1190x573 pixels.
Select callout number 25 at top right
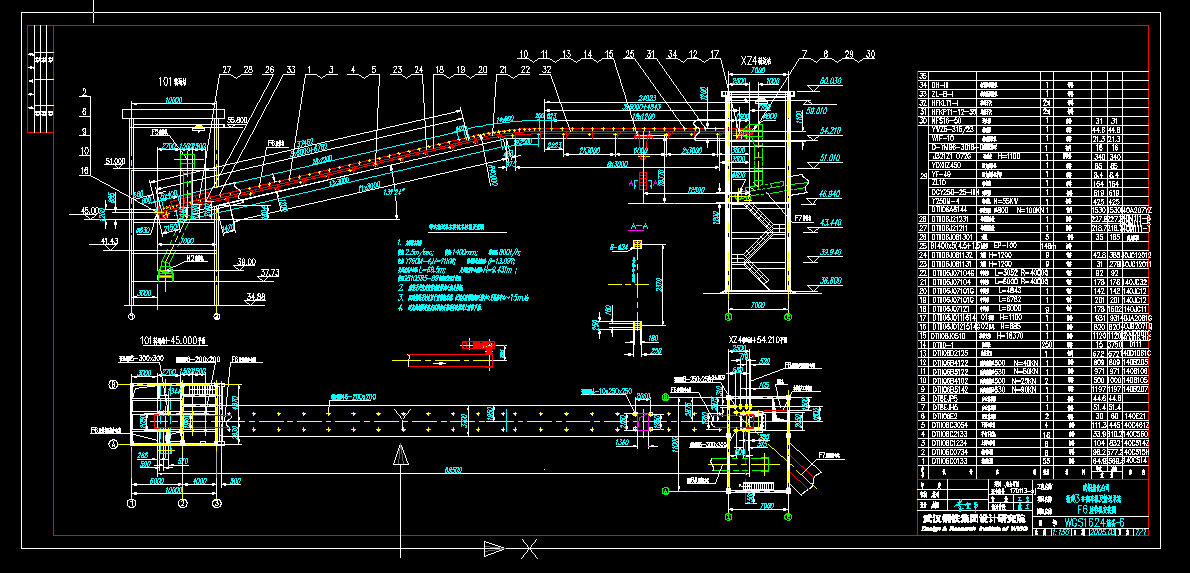(x=630, y=55)
